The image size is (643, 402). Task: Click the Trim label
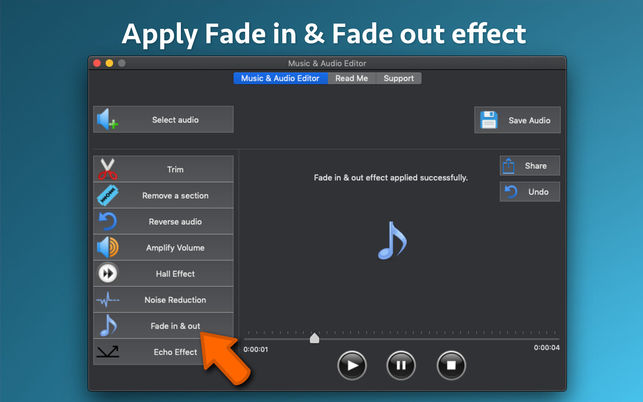pyautogui.click(x=175, y=169)
